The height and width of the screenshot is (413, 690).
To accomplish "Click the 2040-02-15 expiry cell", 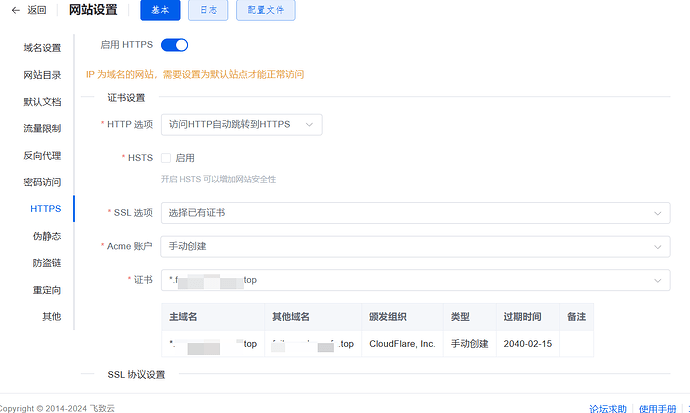I will pyautogui.click(x=528, y=344).
